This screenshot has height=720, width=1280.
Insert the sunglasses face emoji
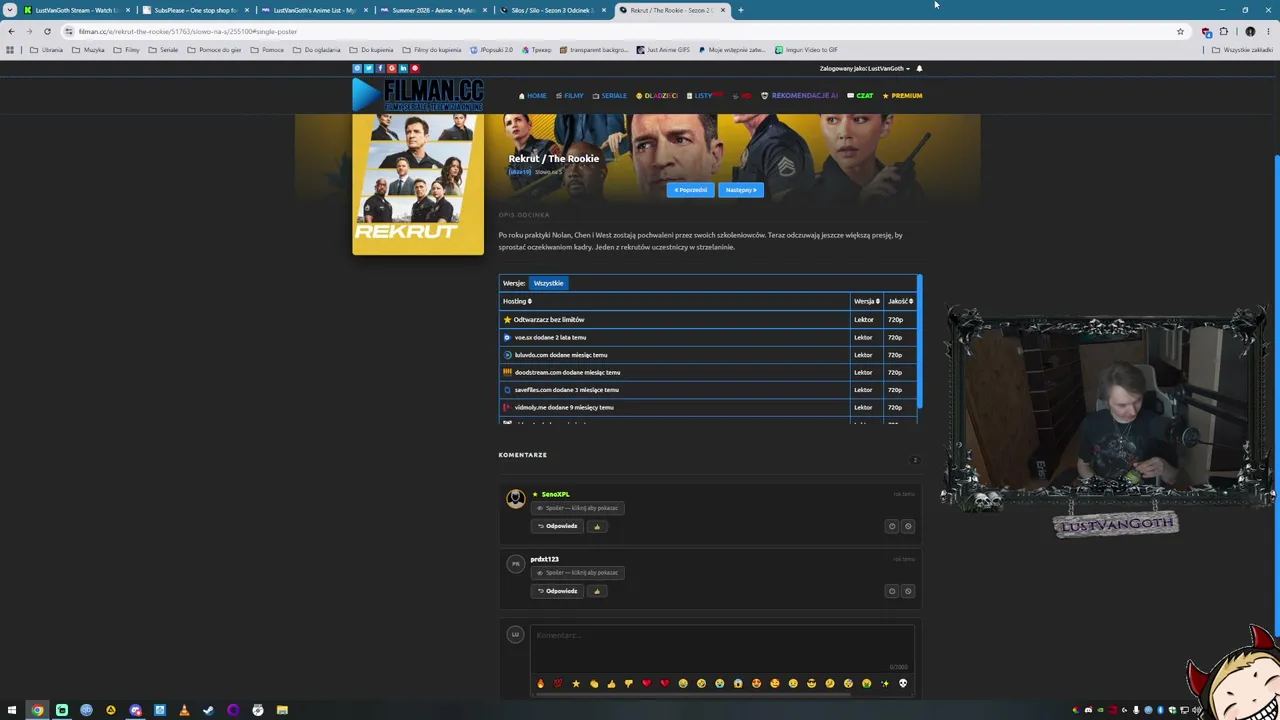811,684
